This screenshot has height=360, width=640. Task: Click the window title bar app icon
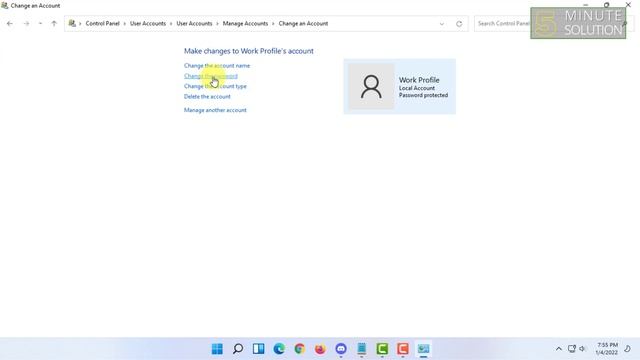(4, 6)
